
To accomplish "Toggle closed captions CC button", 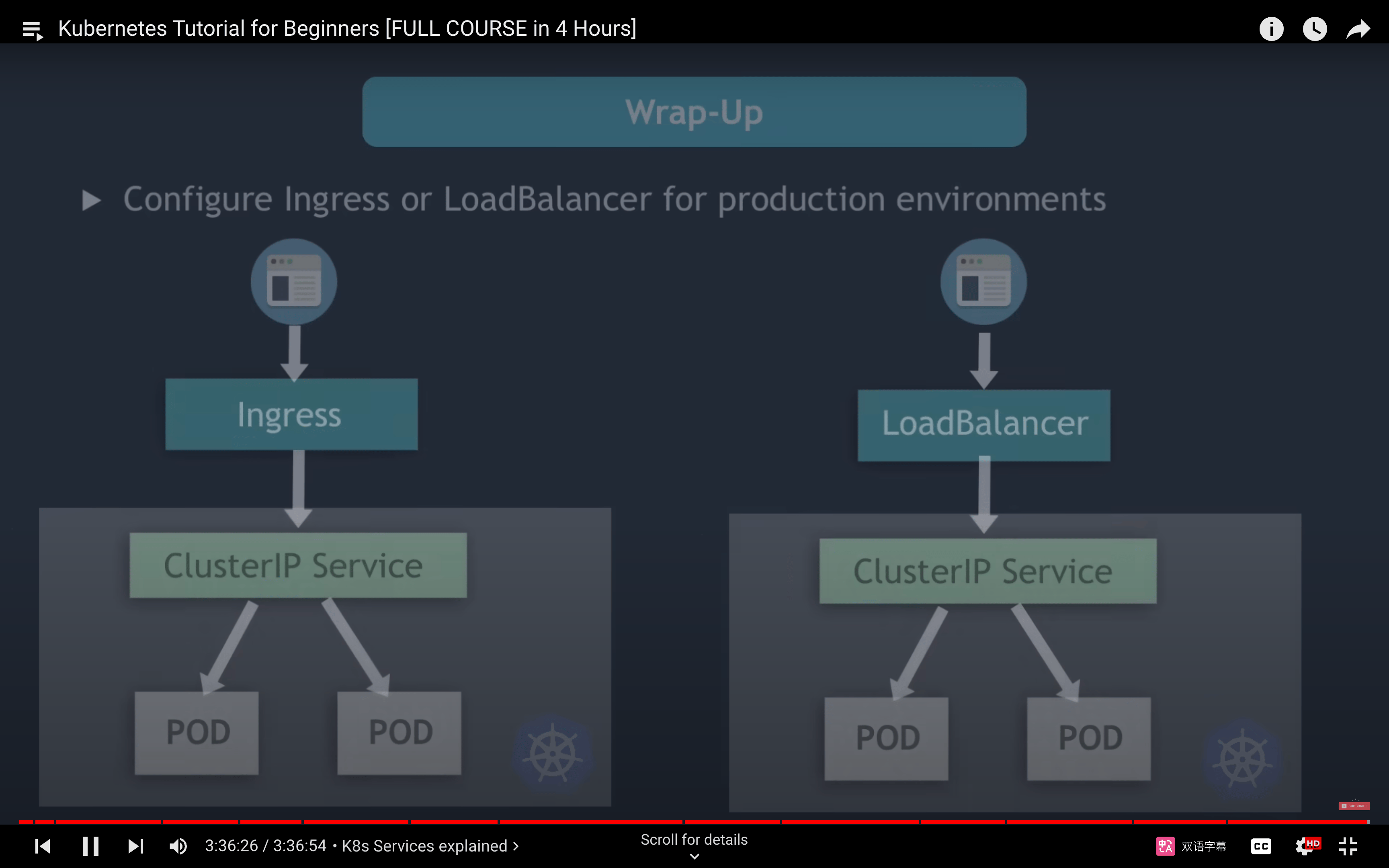I will [x=1261, y=846].
